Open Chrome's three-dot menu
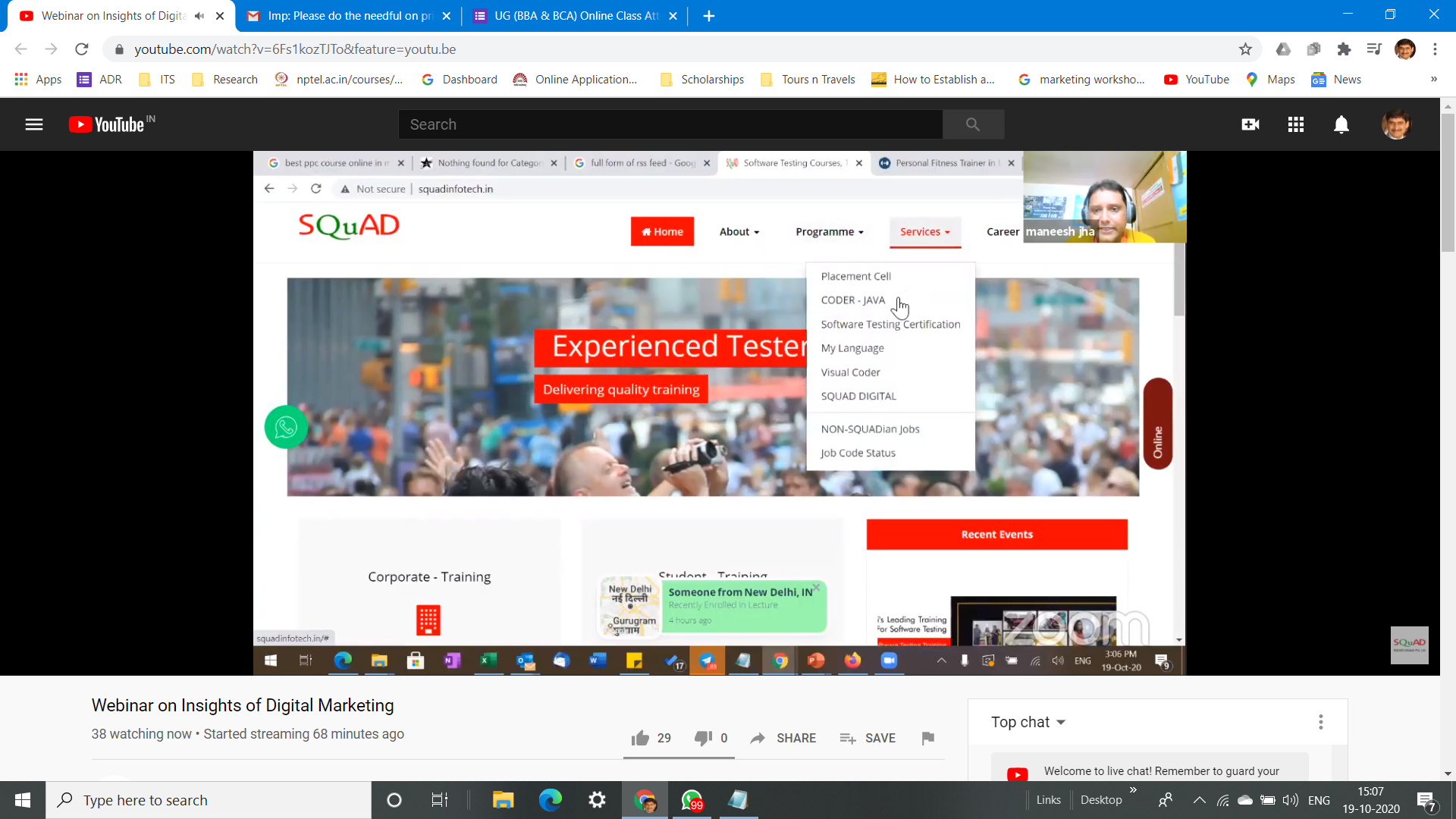 tap(1436, 49)
